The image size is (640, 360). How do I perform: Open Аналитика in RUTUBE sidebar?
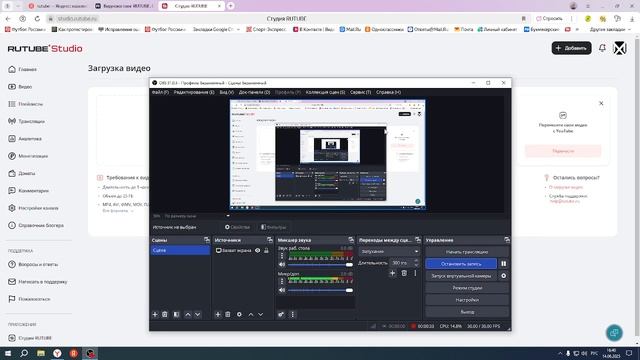tap(25, 139)
